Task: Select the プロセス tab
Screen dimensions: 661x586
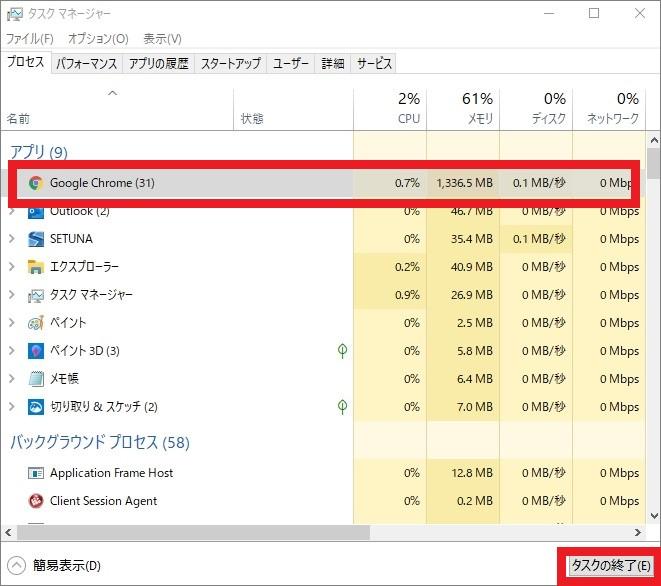Action: [26, 62]
